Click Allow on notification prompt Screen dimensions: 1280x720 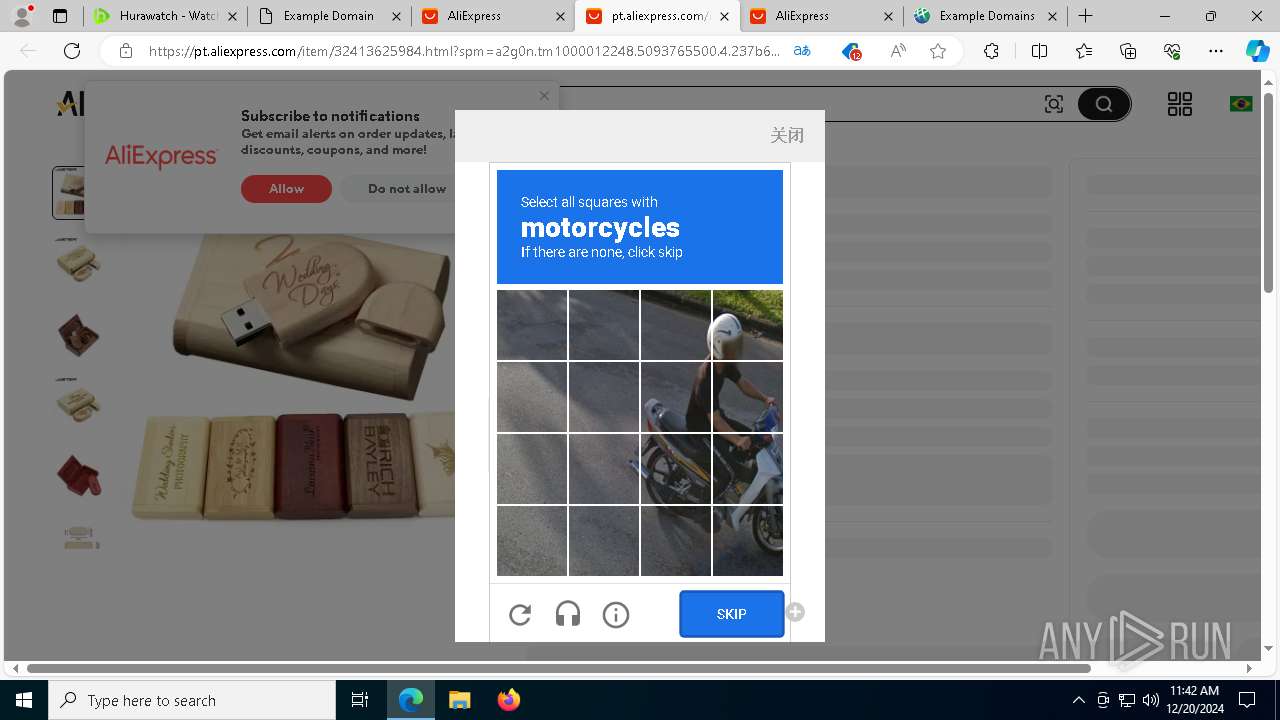point(286,189)
